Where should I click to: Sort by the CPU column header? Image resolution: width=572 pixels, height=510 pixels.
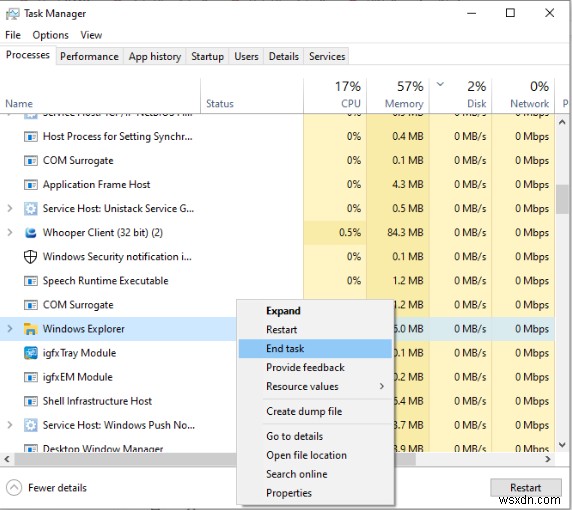click(x=335, y=95)
